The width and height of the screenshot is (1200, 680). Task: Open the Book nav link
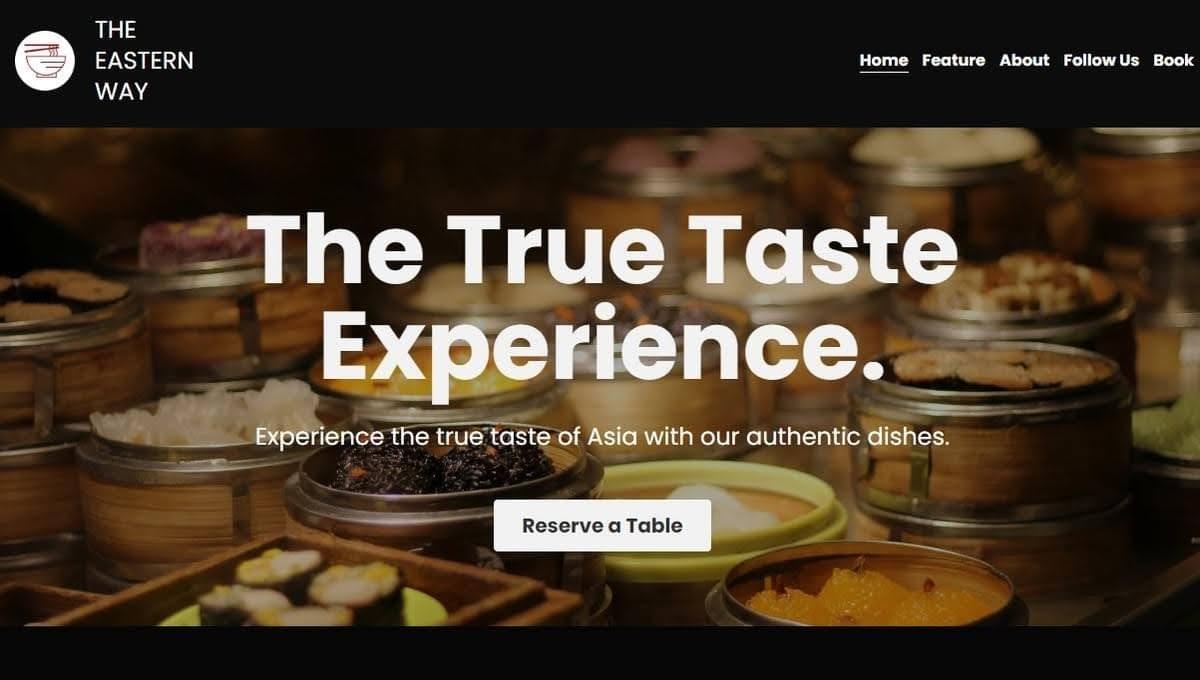pyautogui.click(x=1173, y=60)
